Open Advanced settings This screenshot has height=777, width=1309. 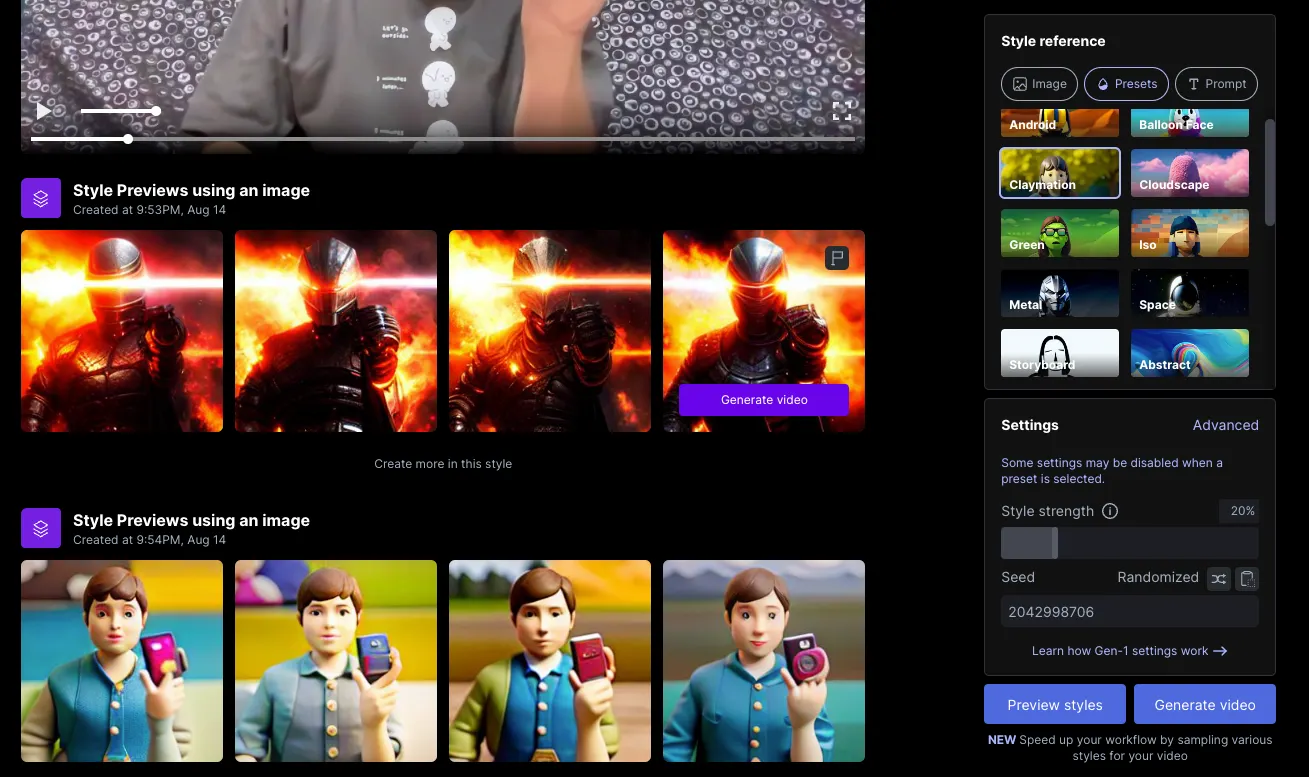[x=1225, y=425]
